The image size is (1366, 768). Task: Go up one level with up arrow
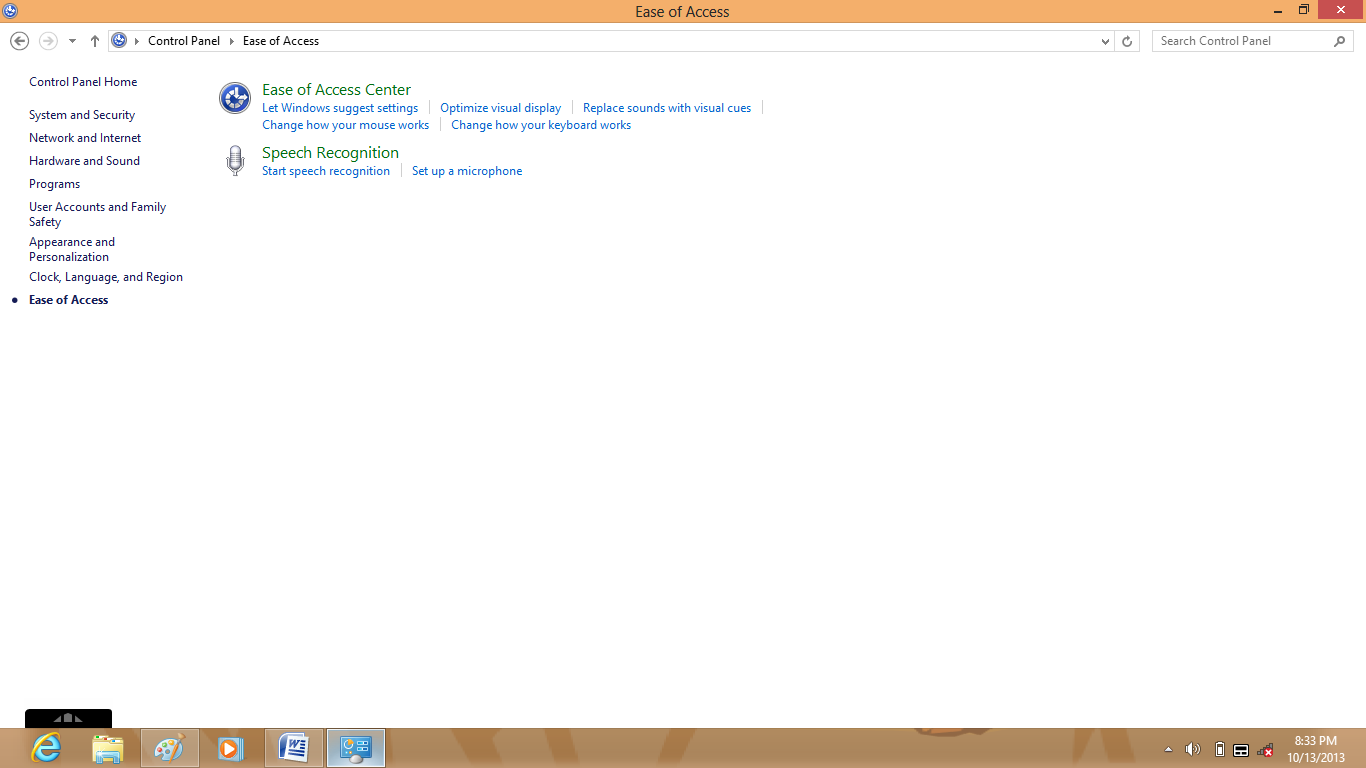tap(95, 41)
